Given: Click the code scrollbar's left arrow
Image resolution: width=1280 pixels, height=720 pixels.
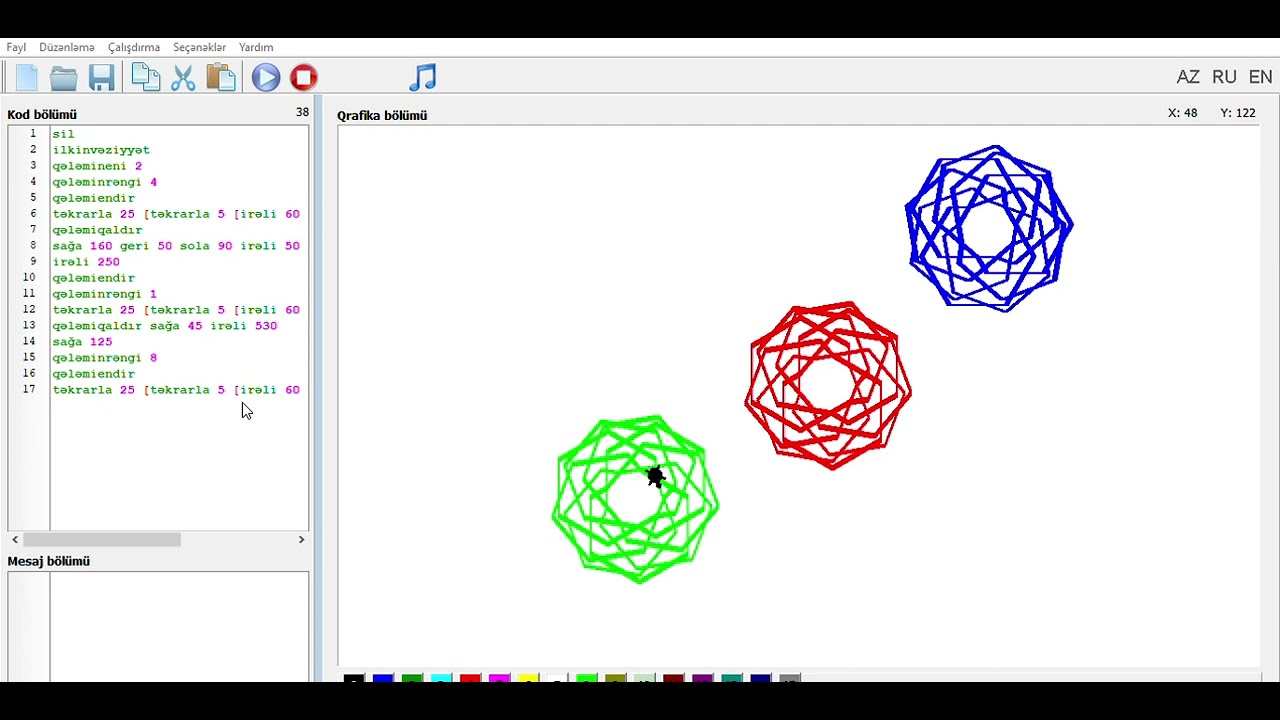Looking at the screenshot, I should 15,540.
